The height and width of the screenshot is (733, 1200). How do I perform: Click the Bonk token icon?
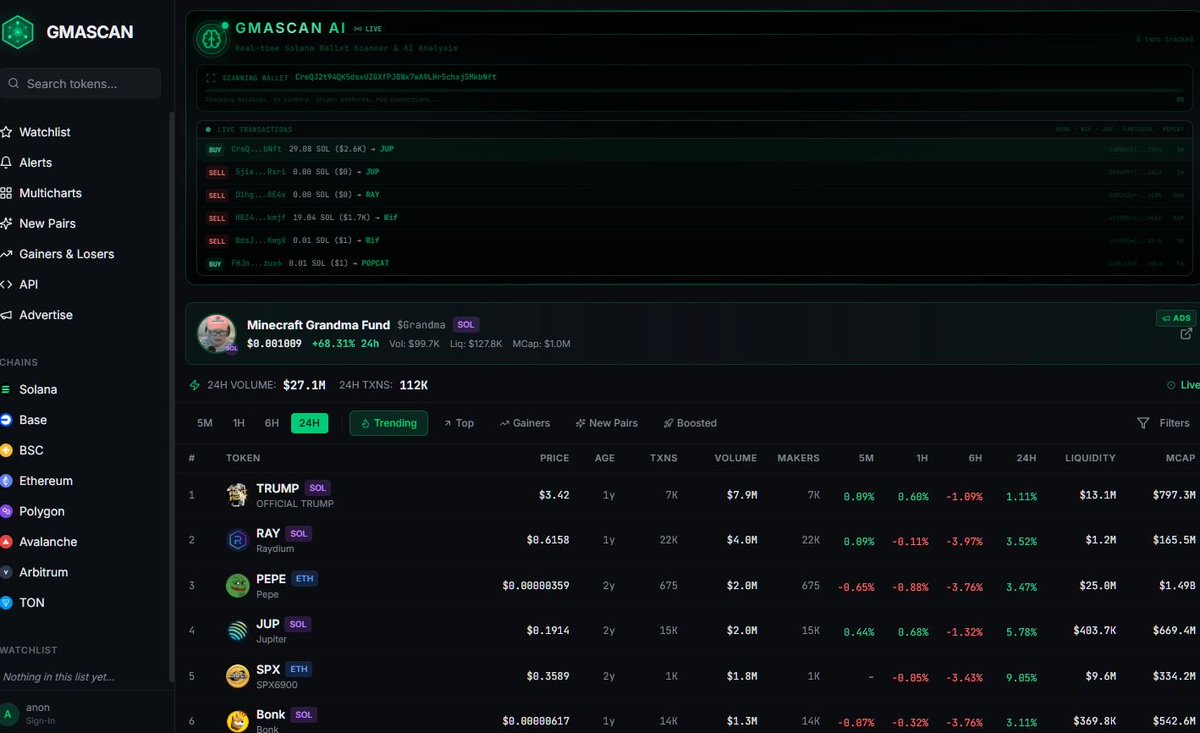[x=237, y=721]
